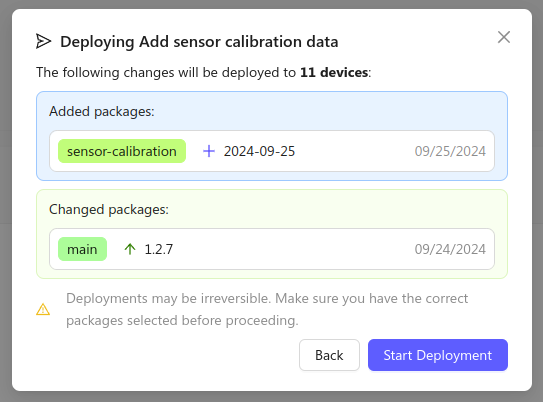Click the green upgrade arrow icon
This screenshot has width=543, height=402.
point(130,249)
